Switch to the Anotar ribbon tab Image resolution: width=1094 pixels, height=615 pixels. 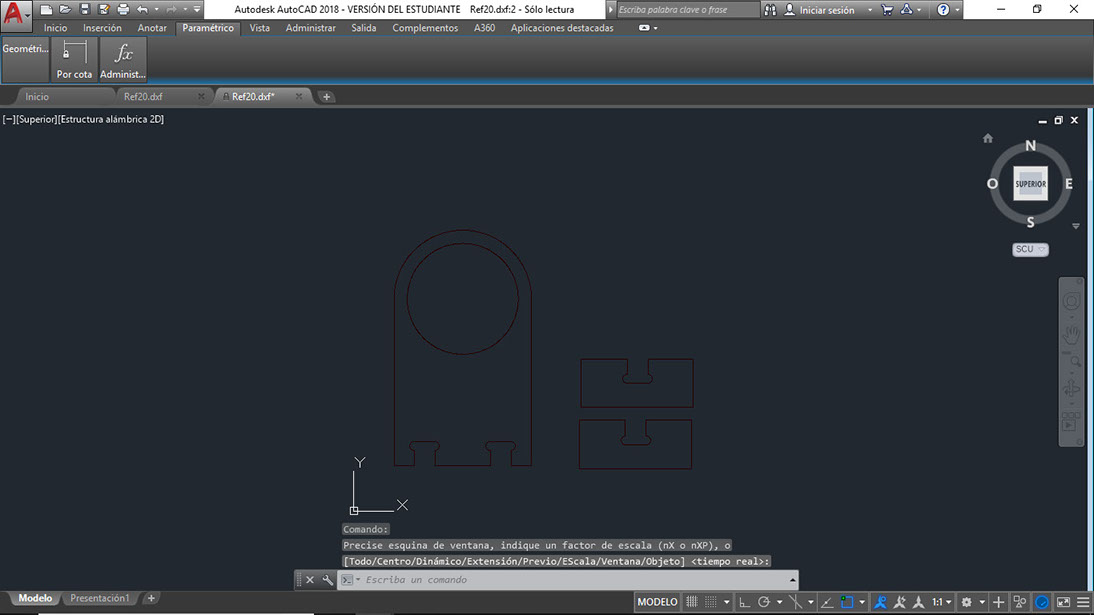pyautogui.click(x=152, y=28)
